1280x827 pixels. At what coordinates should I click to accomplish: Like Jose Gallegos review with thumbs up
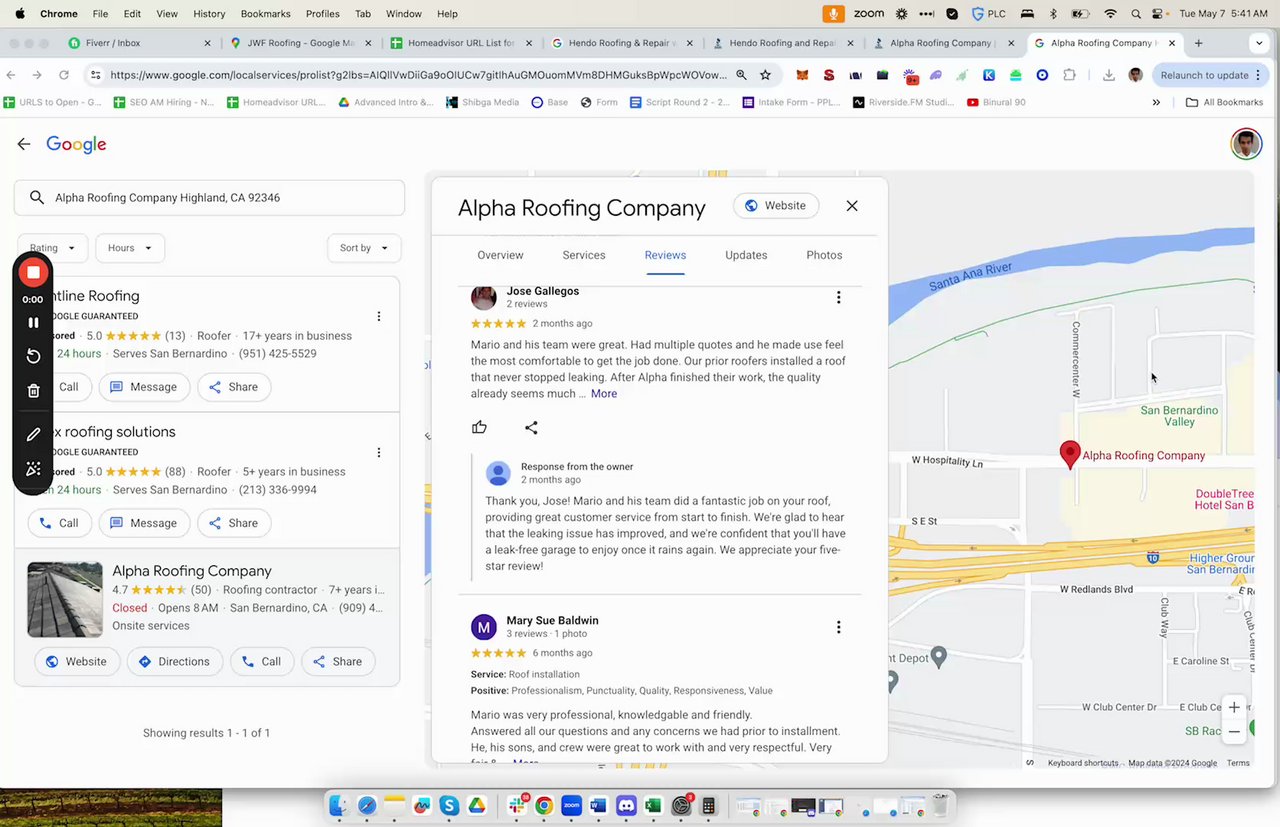point(479,428)
